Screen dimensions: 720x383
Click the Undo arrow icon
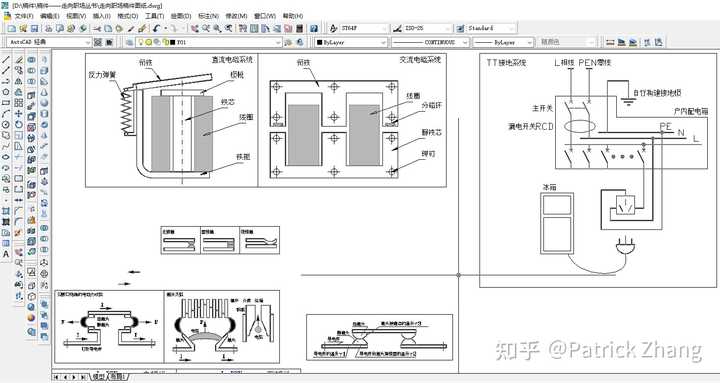tap(157, 28)
